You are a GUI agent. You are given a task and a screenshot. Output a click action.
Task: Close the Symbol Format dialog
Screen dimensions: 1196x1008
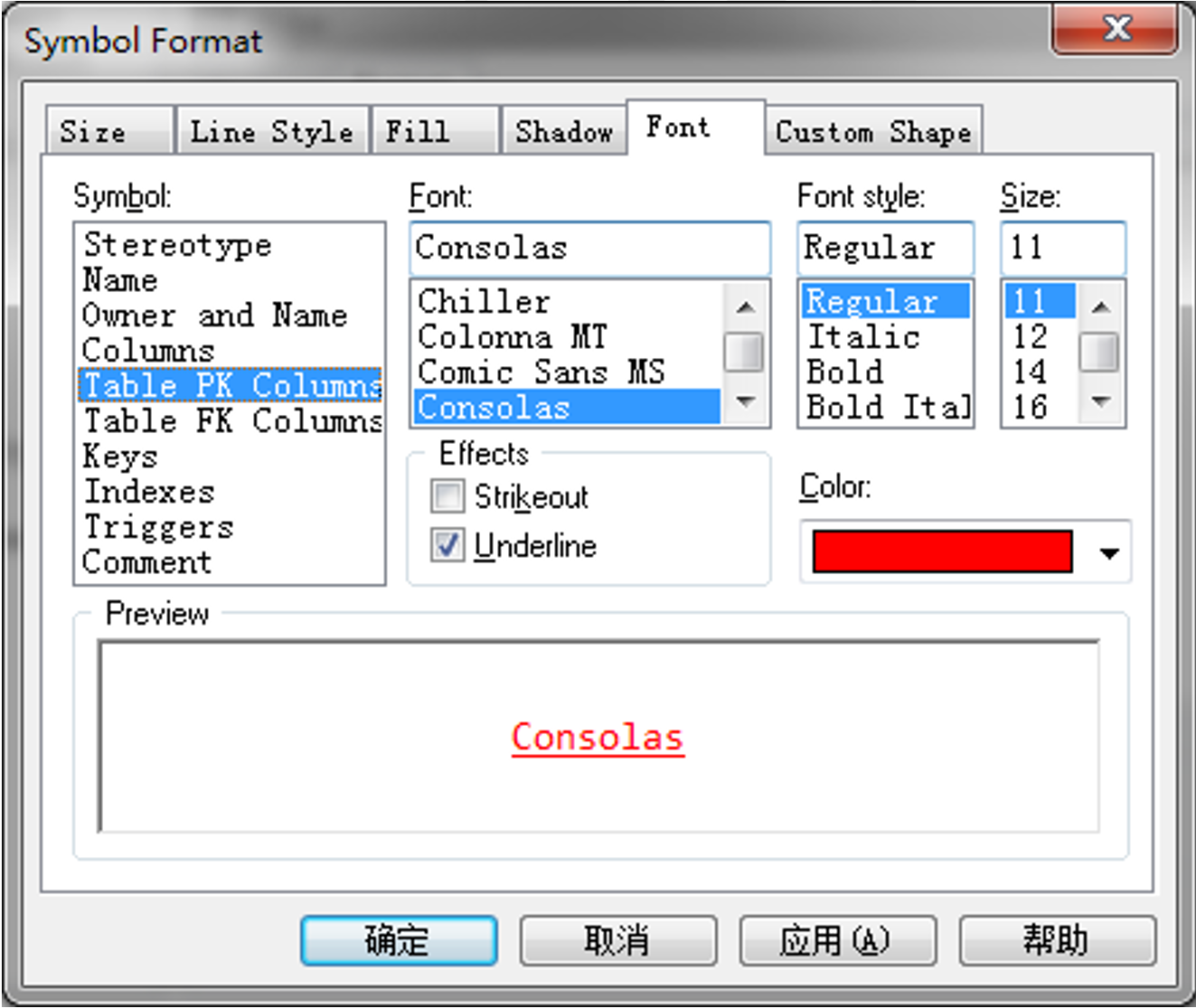point(1117,29)
